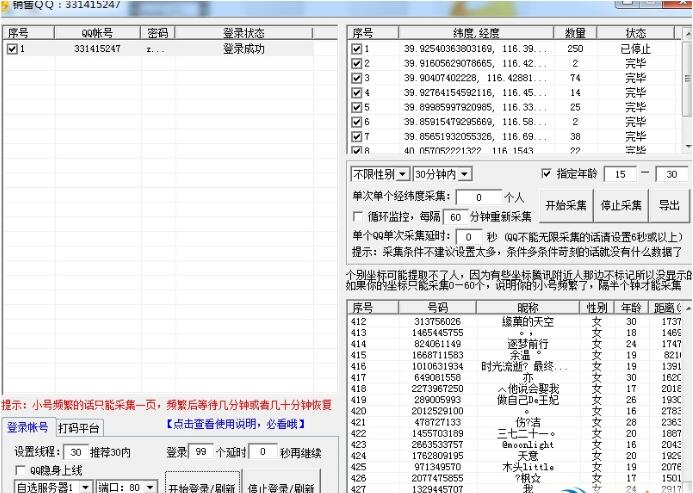Select the 登录成功 status cell
693x493 pixels.
(244, 49)
